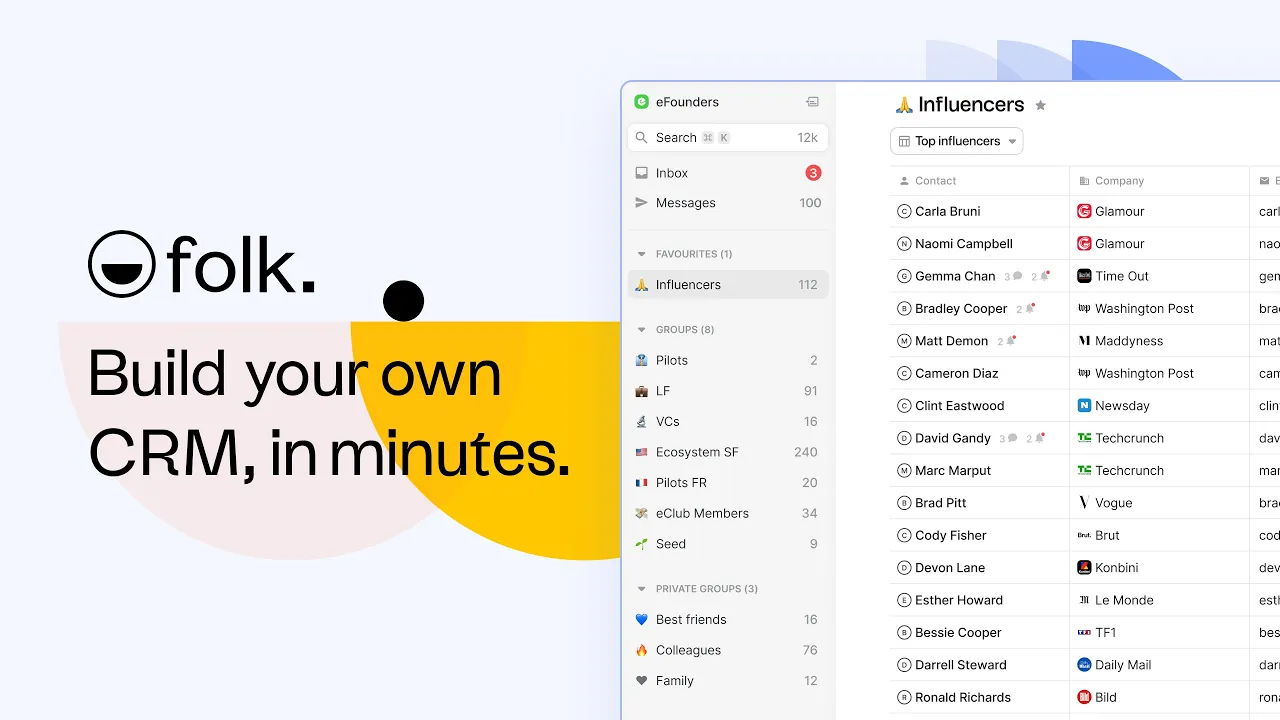Viewport: 1280px width, 720px height.
Task: Click the US flag icon for Ecosystem SF
Action: [642, 452]
